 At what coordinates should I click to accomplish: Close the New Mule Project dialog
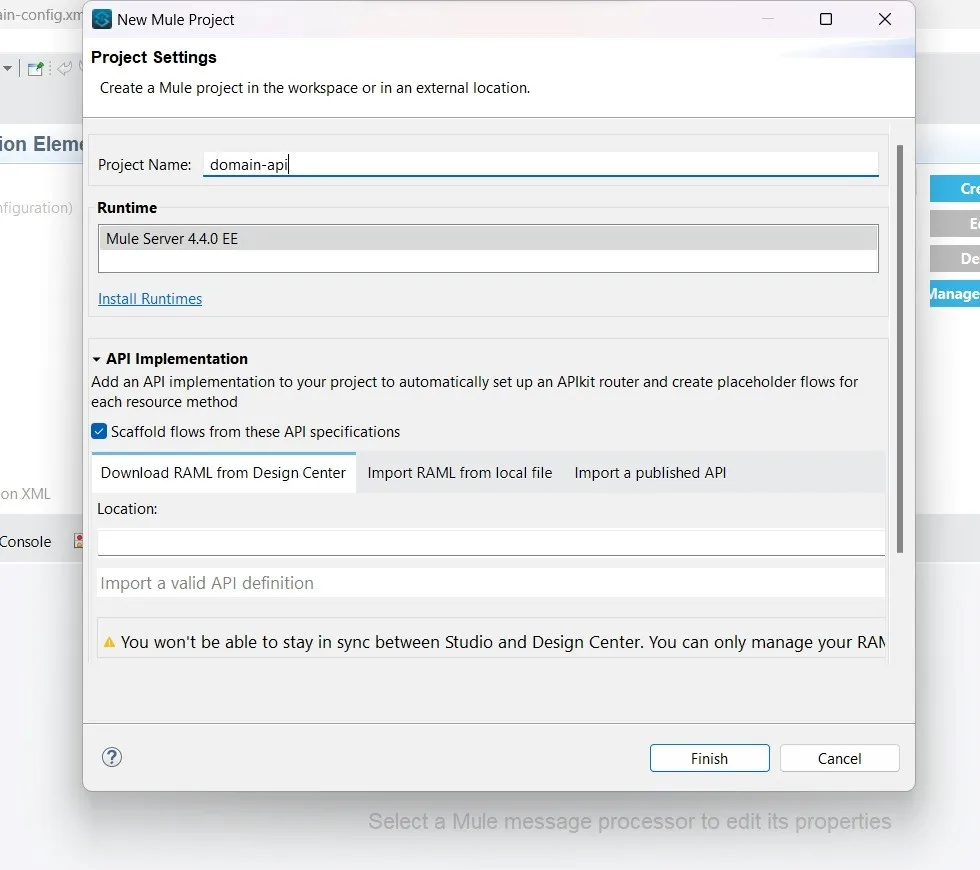(x=884, y=19)
